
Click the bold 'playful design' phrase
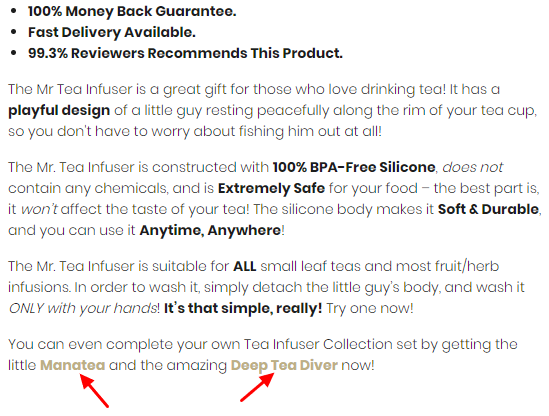pyautogui.click(x=59, y=111)
